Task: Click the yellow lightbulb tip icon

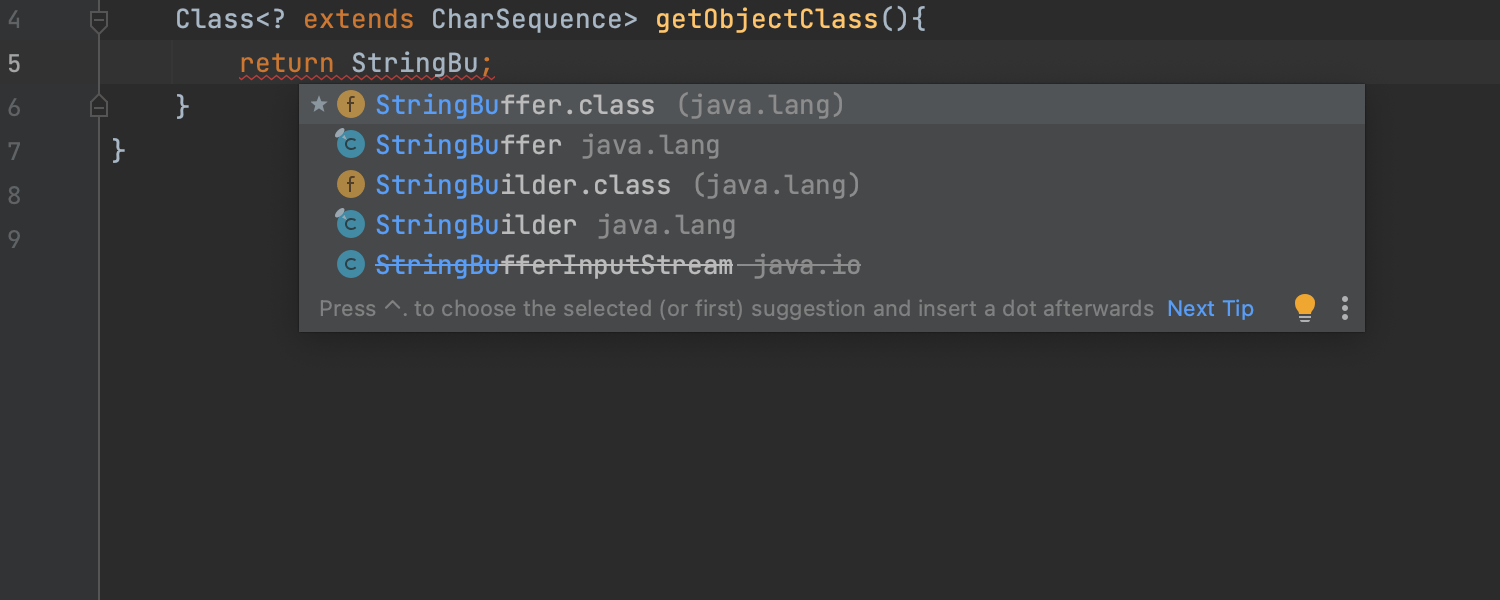Action: click(1304, 308)
